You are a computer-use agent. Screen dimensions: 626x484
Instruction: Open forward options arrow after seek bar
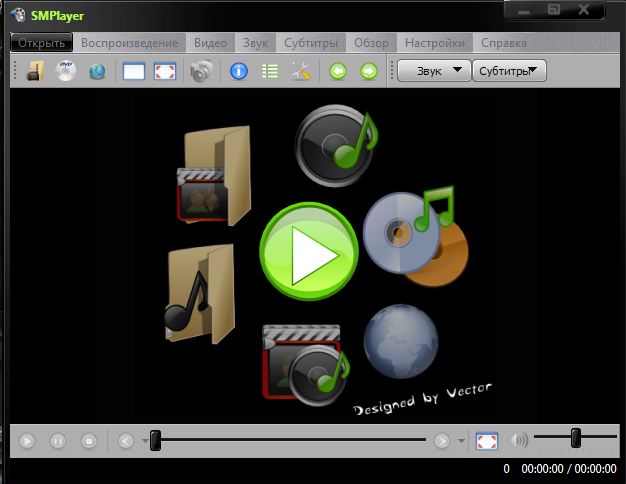click(461, 441)
